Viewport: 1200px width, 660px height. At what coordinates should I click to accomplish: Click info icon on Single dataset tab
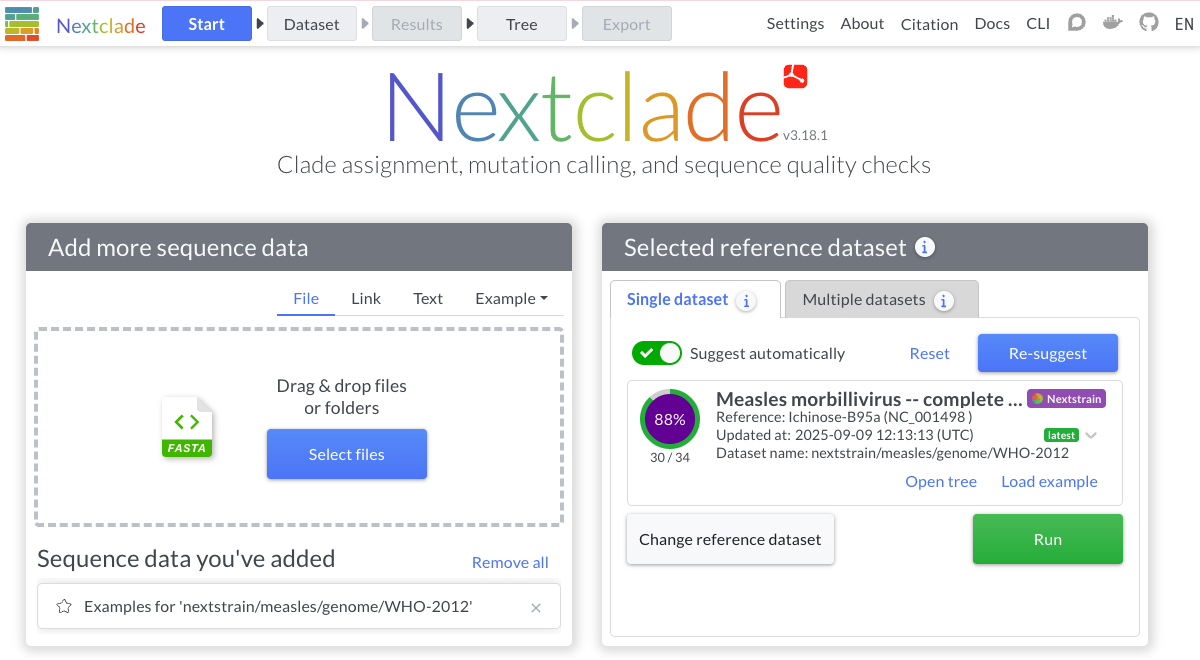(745, 300)
